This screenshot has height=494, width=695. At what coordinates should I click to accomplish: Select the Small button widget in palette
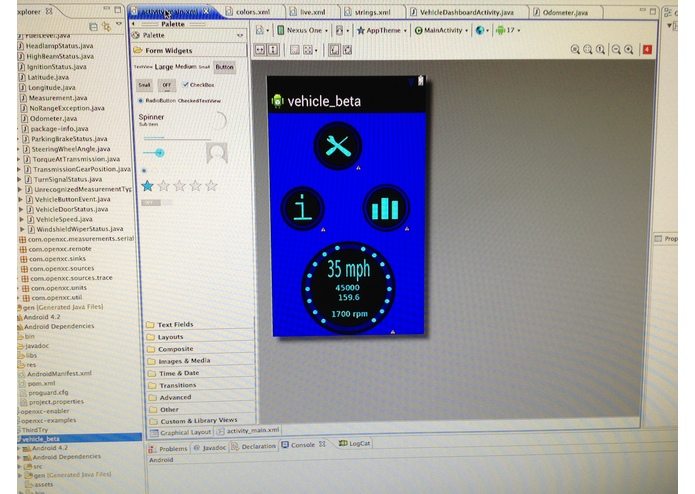144,85
